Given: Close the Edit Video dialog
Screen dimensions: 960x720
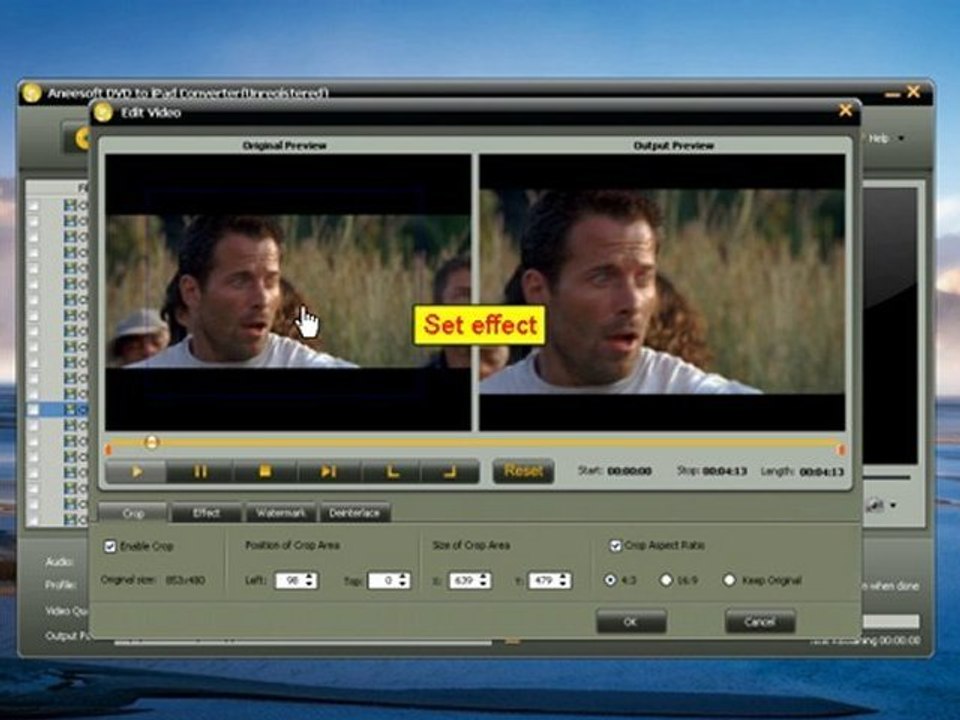Looking at the screenshot, I should [846, 110].
